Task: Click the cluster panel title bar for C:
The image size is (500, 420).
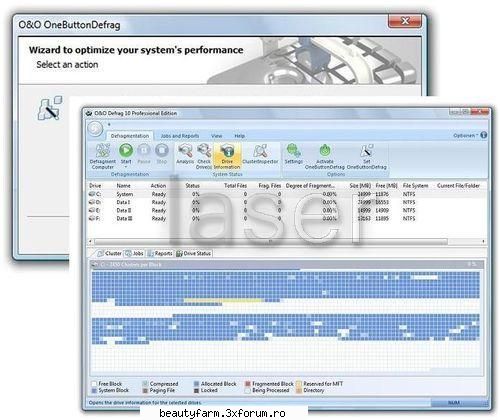Action: (x=287, y=265)
